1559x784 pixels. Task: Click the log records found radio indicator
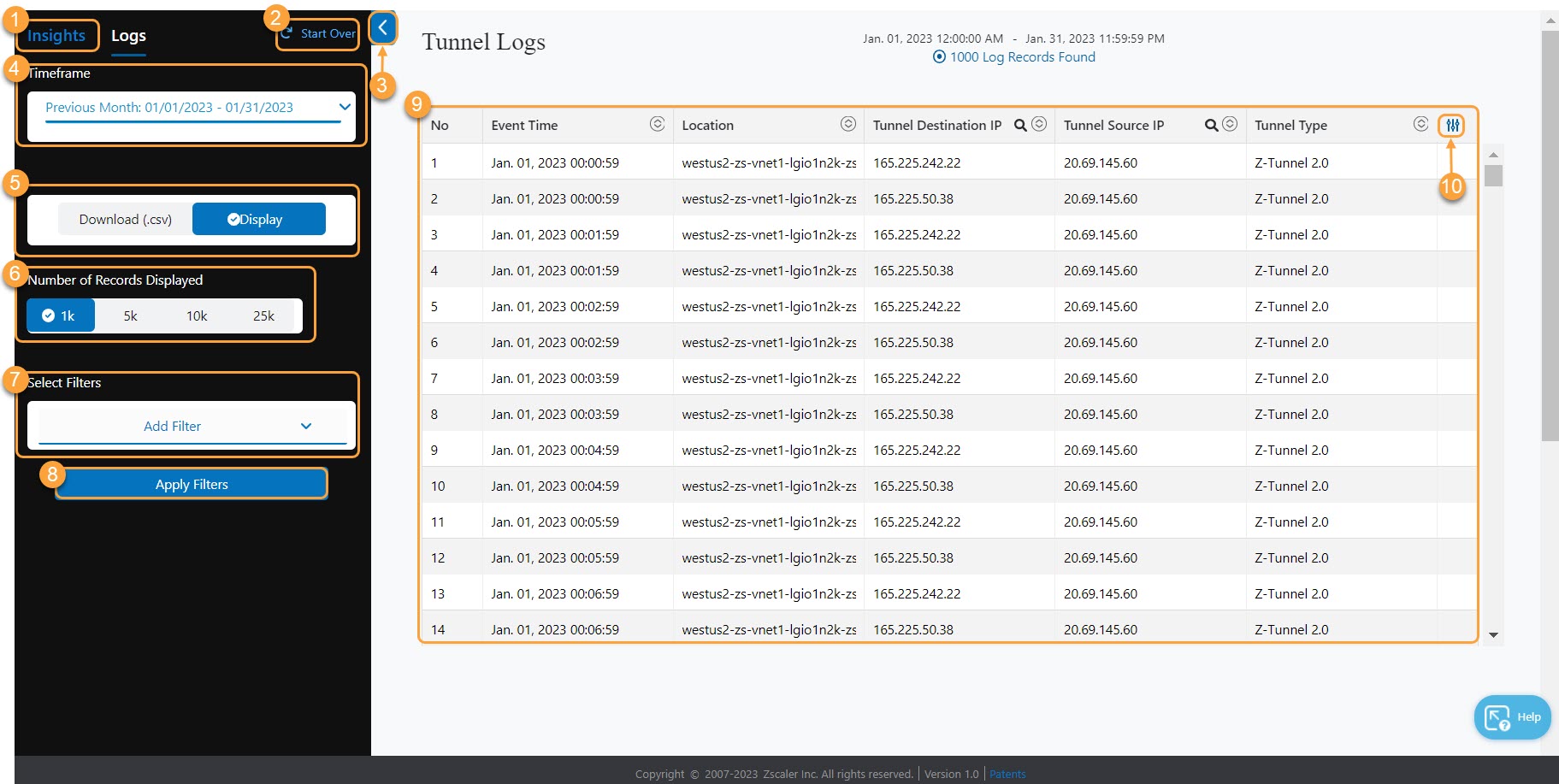point(938,57)
